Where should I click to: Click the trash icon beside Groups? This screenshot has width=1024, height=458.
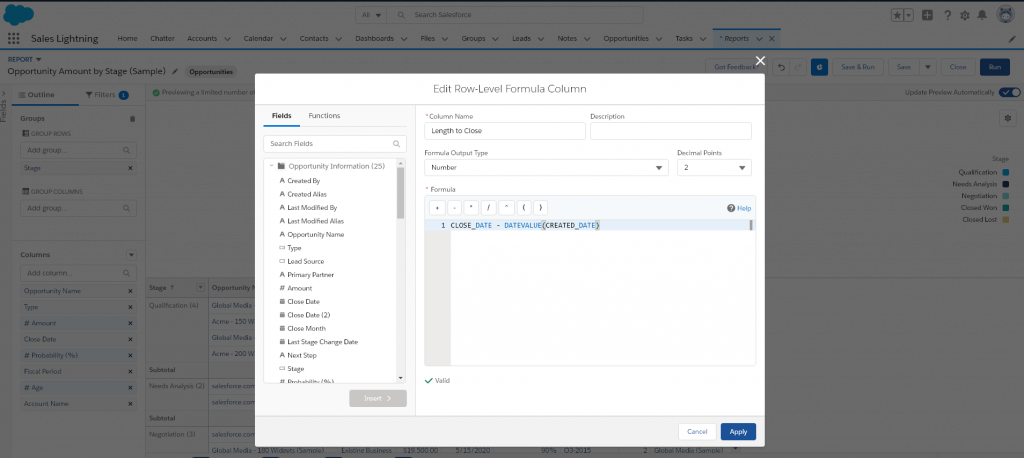[133, 119]
